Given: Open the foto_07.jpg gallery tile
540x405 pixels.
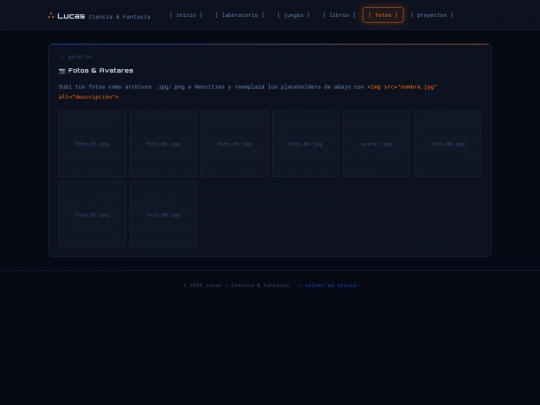Looking at the screenshot, I should pyautogui.click(x=92, y=215).
